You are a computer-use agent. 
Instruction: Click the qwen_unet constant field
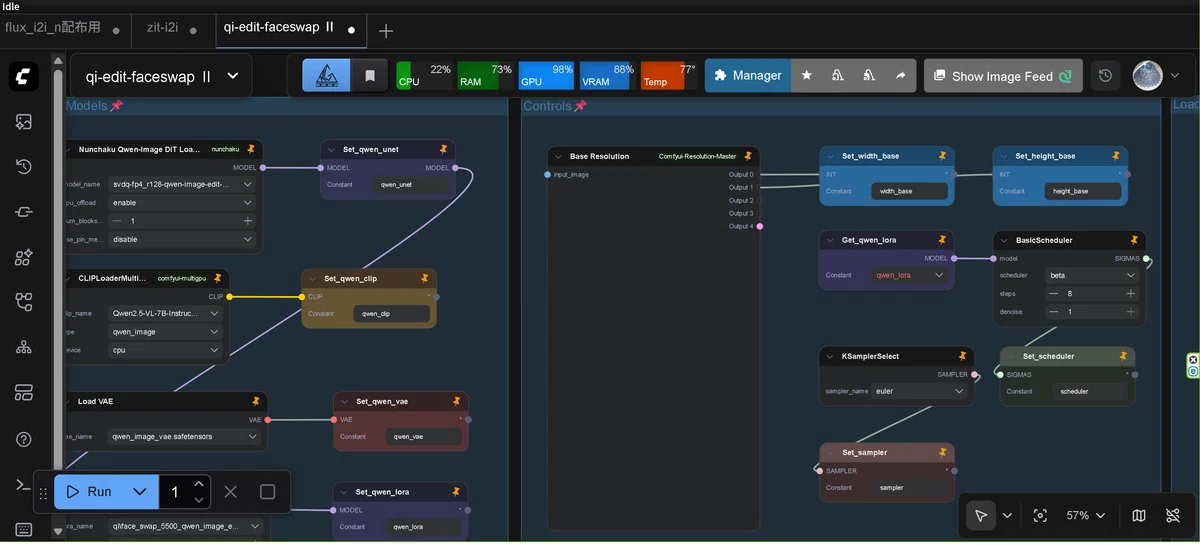point(410,185)
